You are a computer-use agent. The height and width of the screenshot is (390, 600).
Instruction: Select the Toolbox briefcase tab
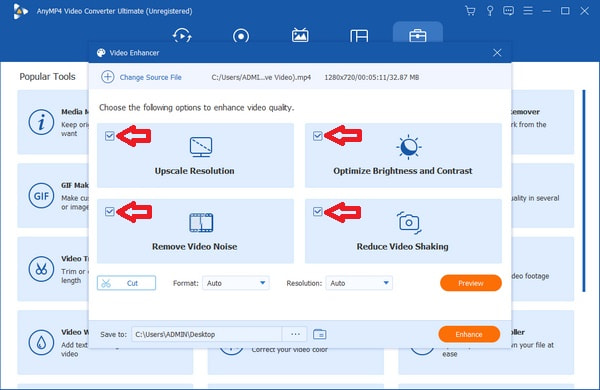(417, 36)
